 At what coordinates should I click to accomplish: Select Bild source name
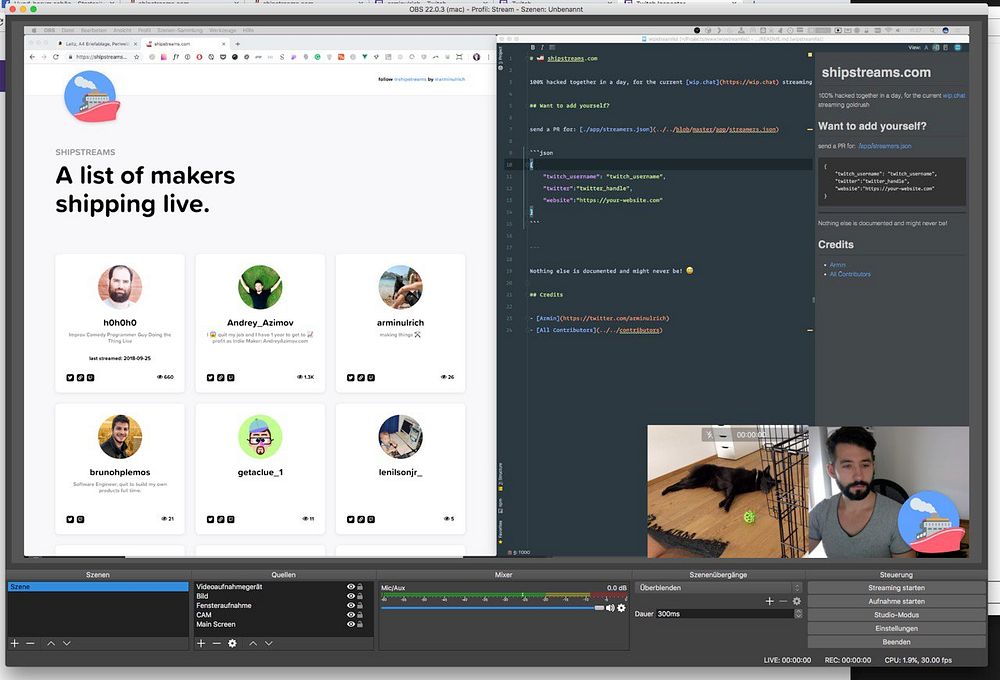click(x=202, y=596)
